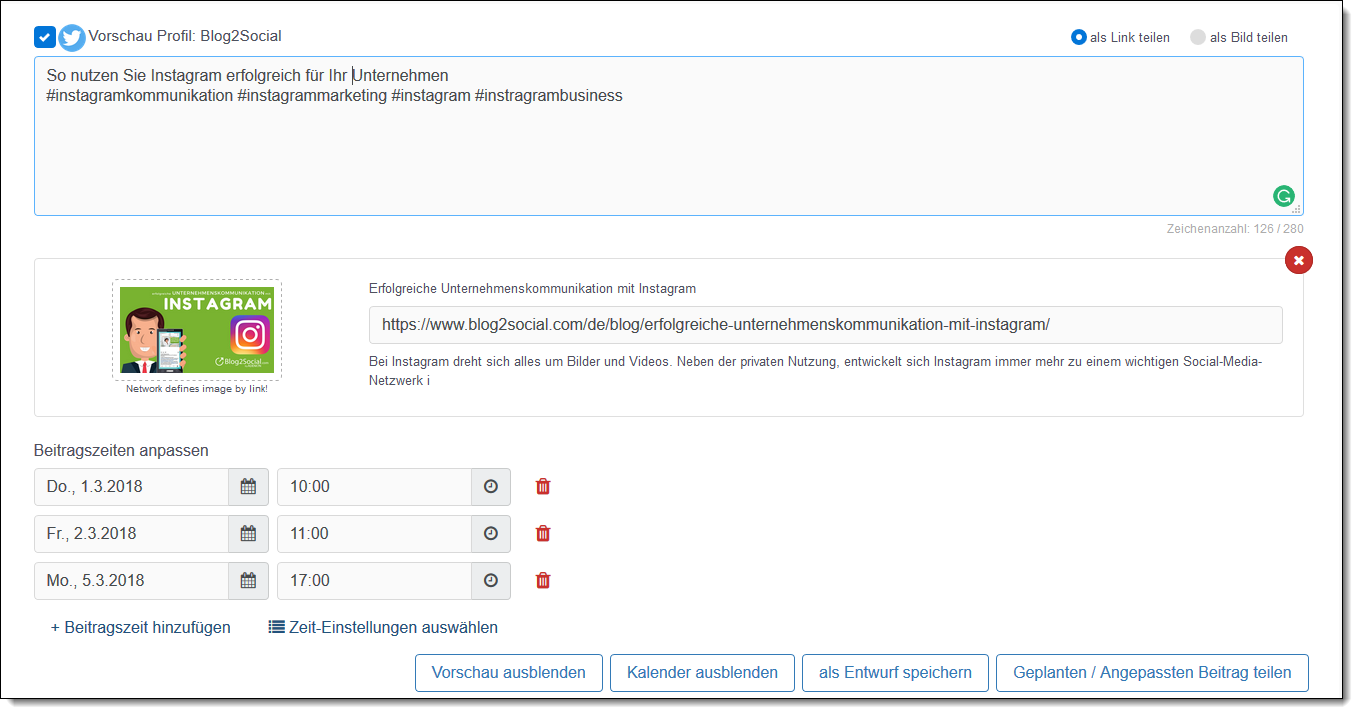Select the 'als Link teilen' radio button
1358x714 pixels.
click(1078, 37)
